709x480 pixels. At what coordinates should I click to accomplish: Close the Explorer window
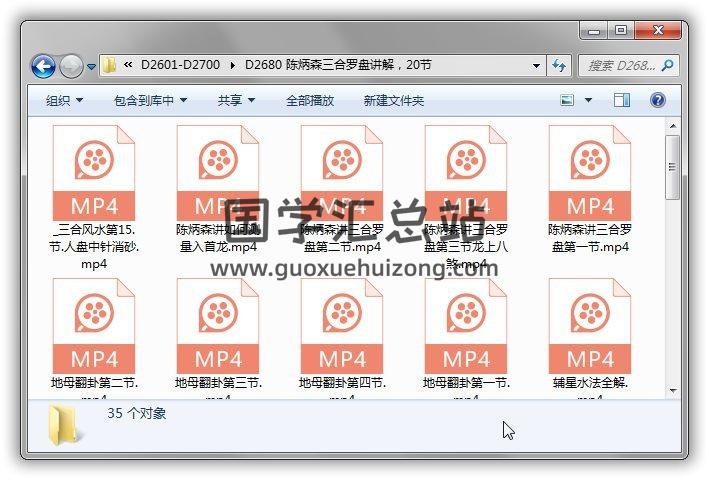[657, 31]
